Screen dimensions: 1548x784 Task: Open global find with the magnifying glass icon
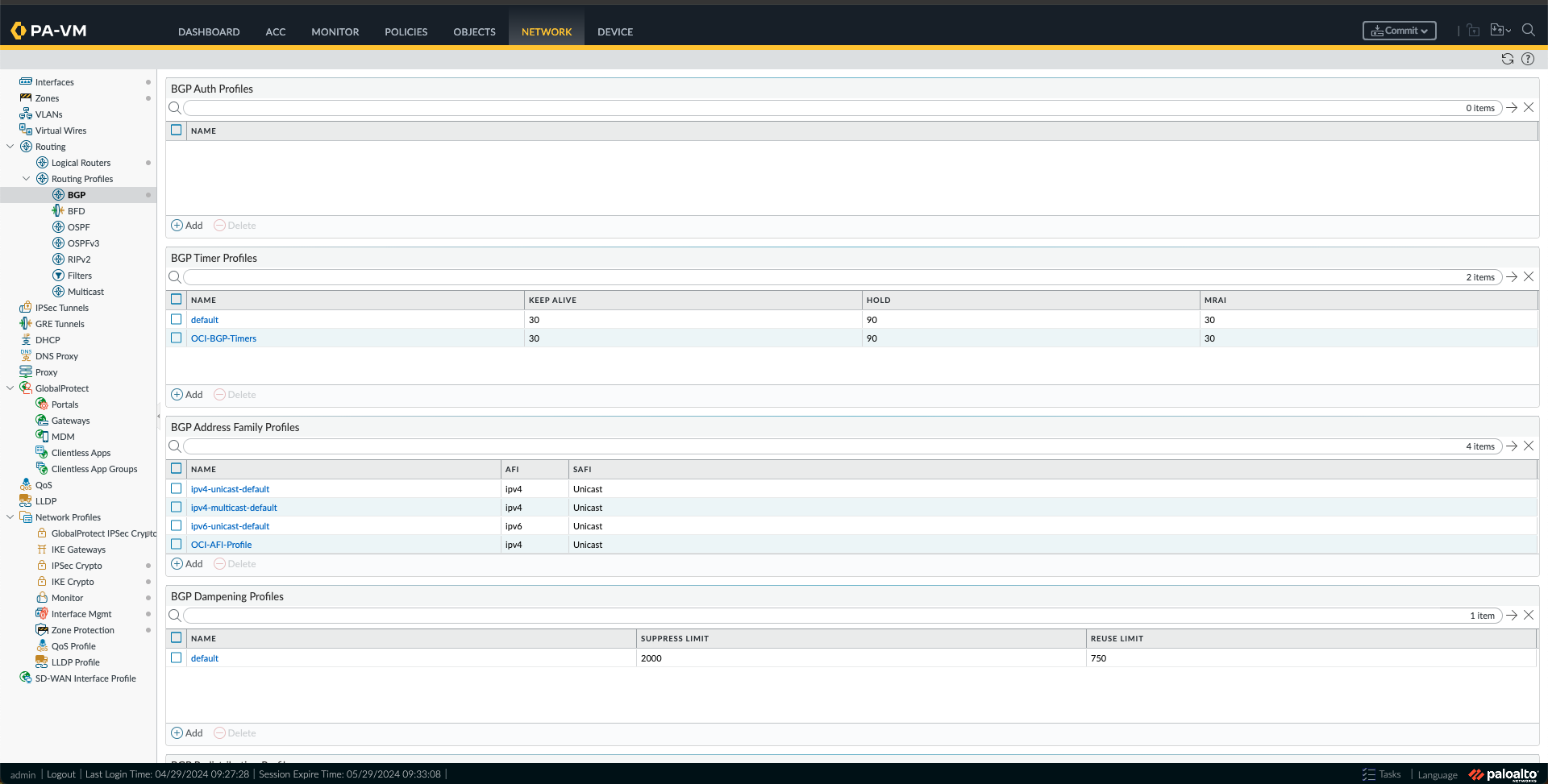(1529, 30)
